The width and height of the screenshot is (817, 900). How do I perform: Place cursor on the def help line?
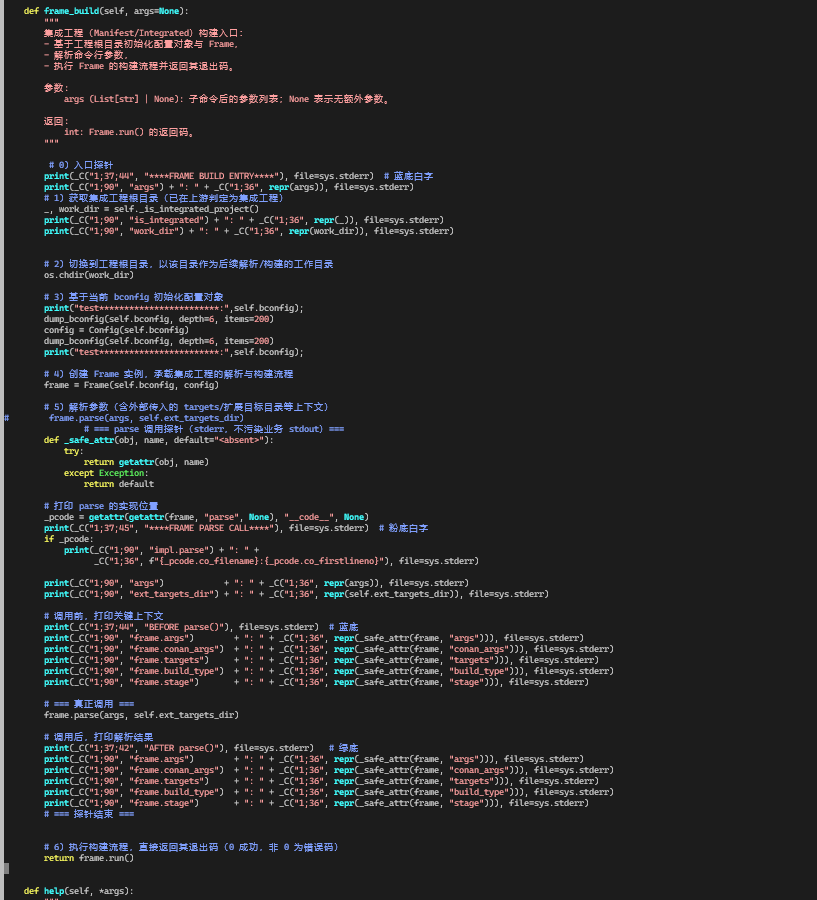coord(78,890)
